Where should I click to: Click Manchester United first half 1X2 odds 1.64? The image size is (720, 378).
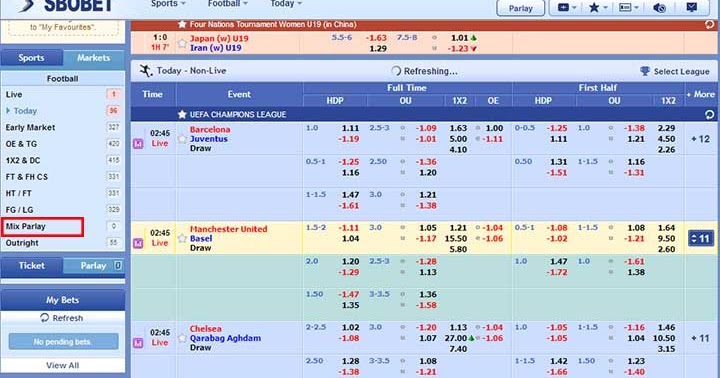tap(666, 228)
